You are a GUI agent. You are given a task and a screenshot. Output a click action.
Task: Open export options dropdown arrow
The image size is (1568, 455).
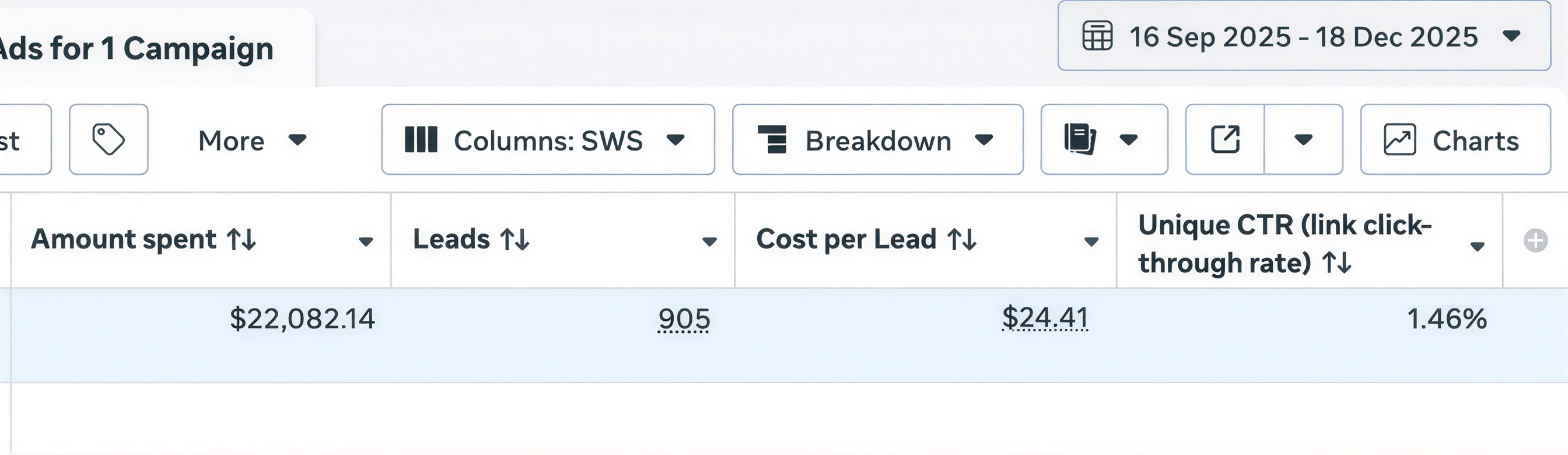click(1303, 140)
